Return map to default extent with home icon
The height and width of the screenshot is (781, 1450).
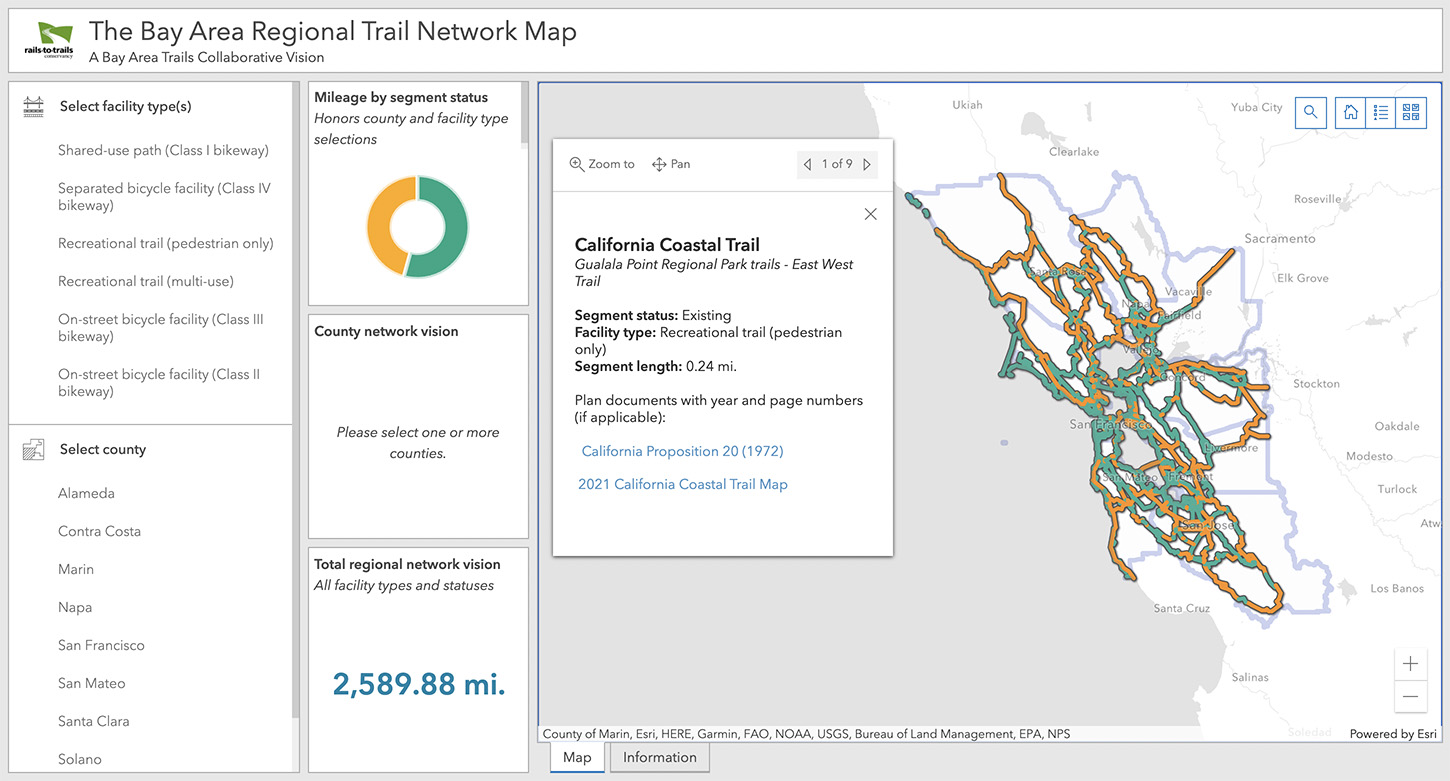point(1349,112)
